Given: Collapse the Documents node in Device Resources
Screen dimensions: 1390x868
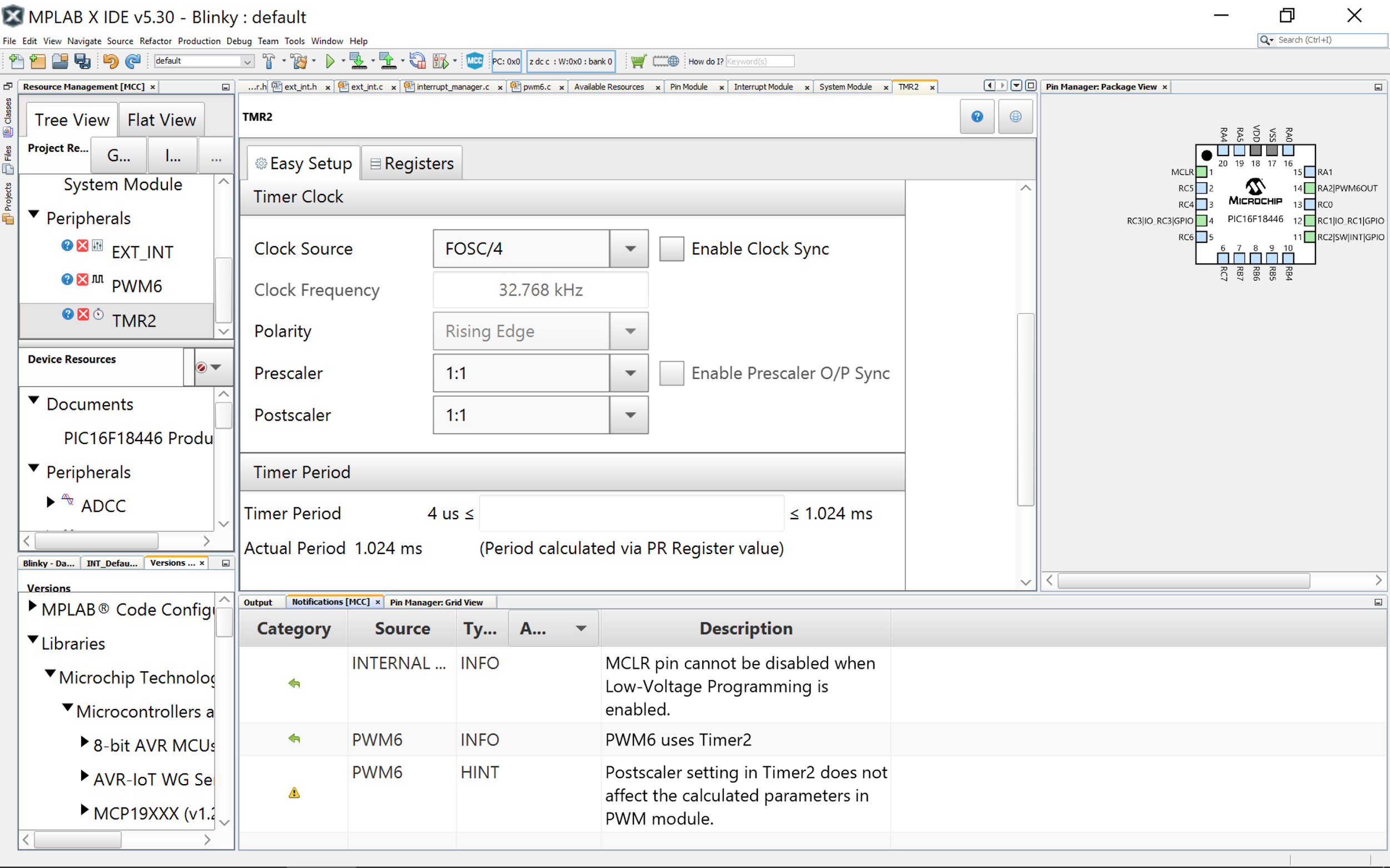Looking at the screenshot, I should (34, 400).
